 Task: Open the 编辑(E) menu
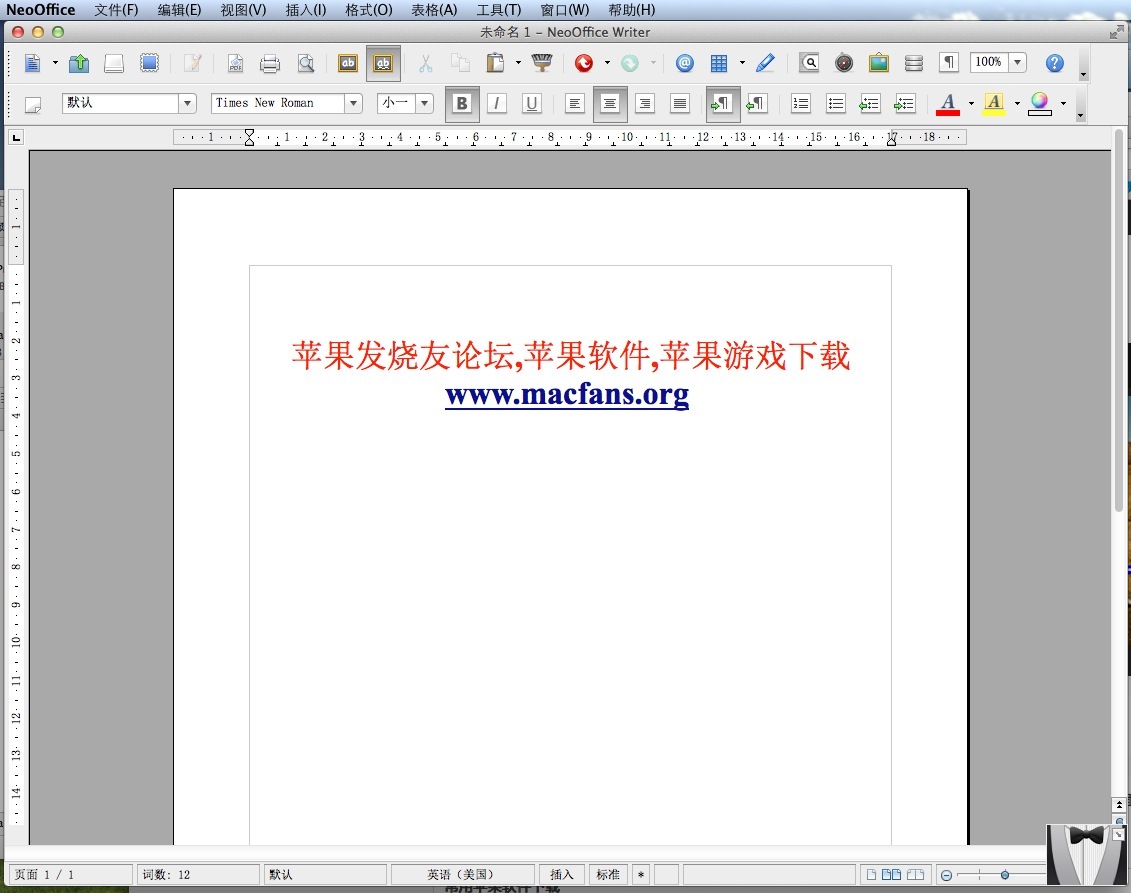180,10
